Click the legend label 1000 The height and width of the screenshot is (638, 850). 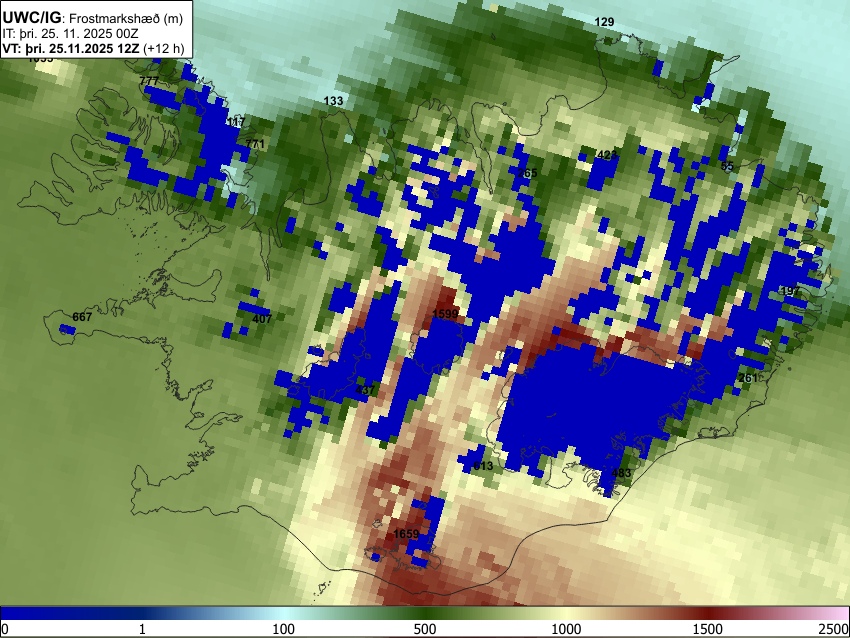[x=566, y=629]
